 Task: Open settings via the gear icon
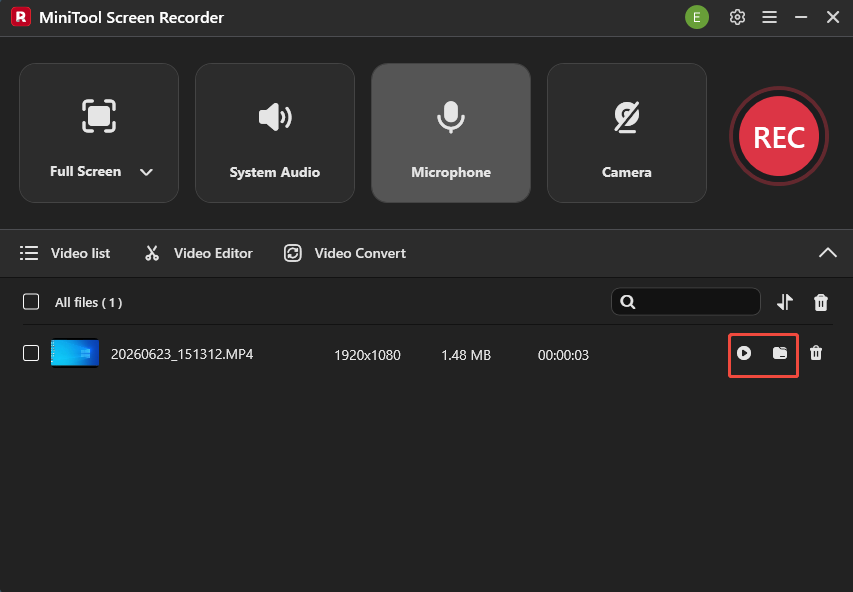click(x=737, y=17)
